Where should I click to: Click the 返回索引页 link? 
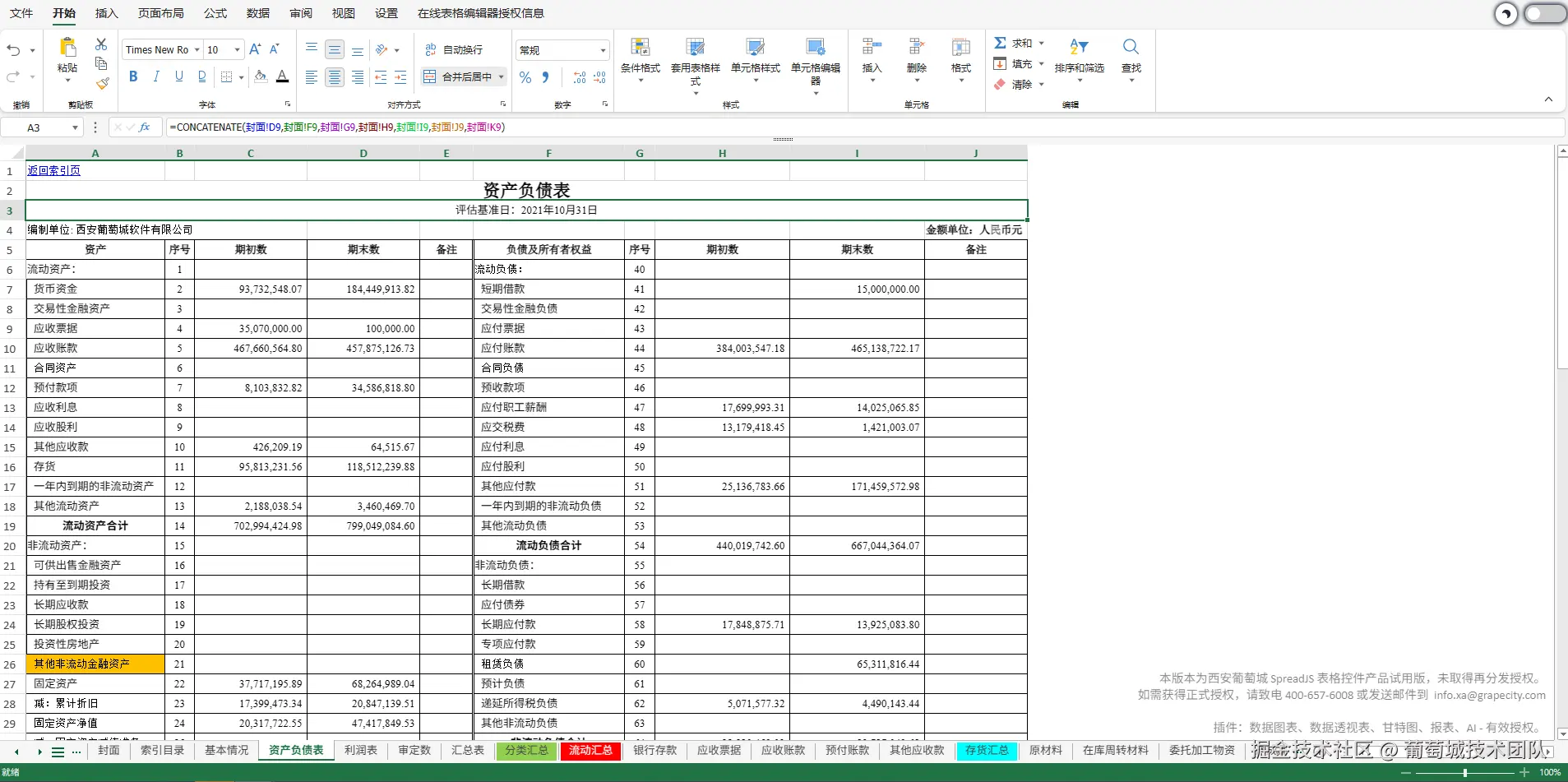pyautogui.click(x=54, y=171)
